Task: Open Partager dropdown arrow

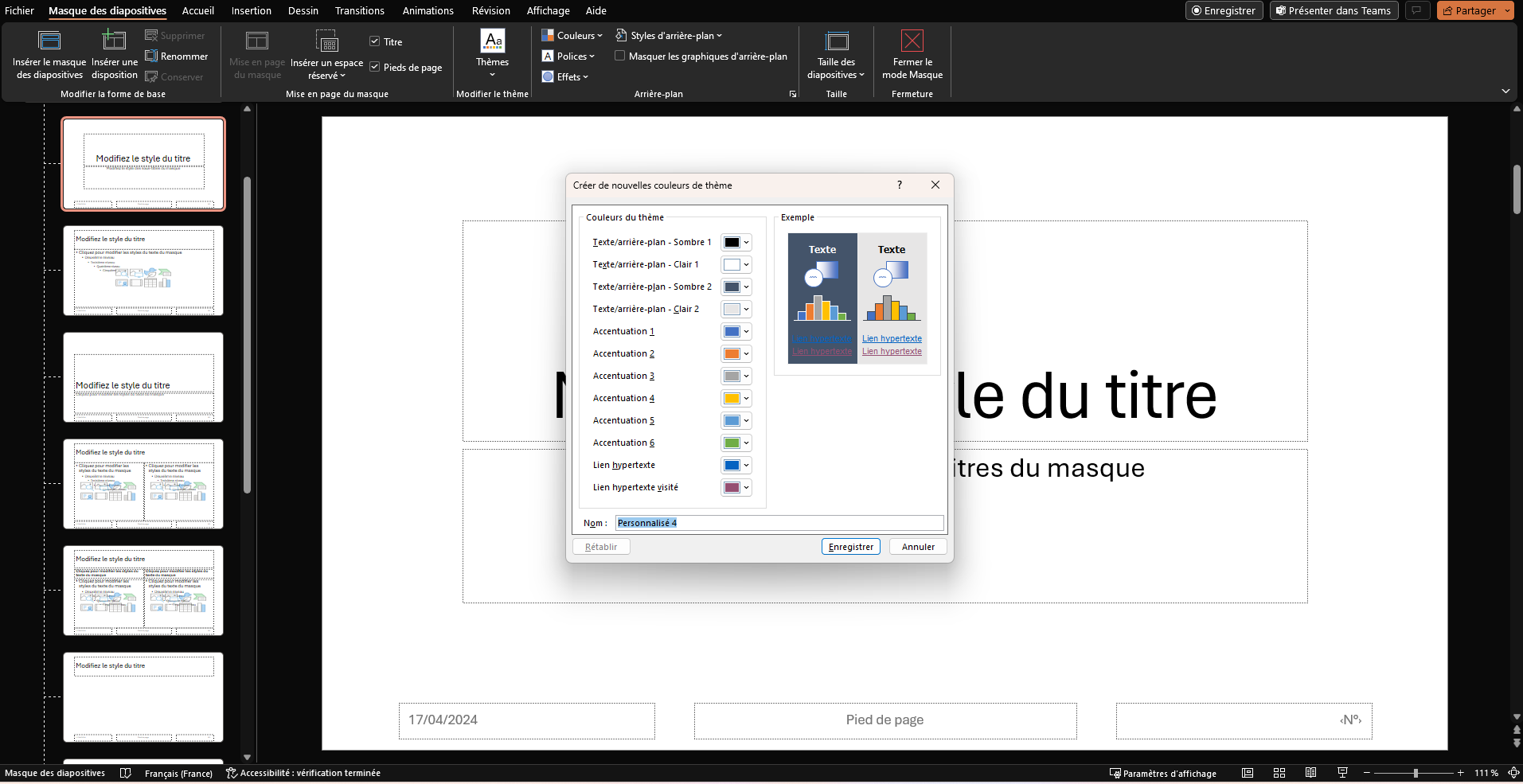Action: coord(1508,10)
